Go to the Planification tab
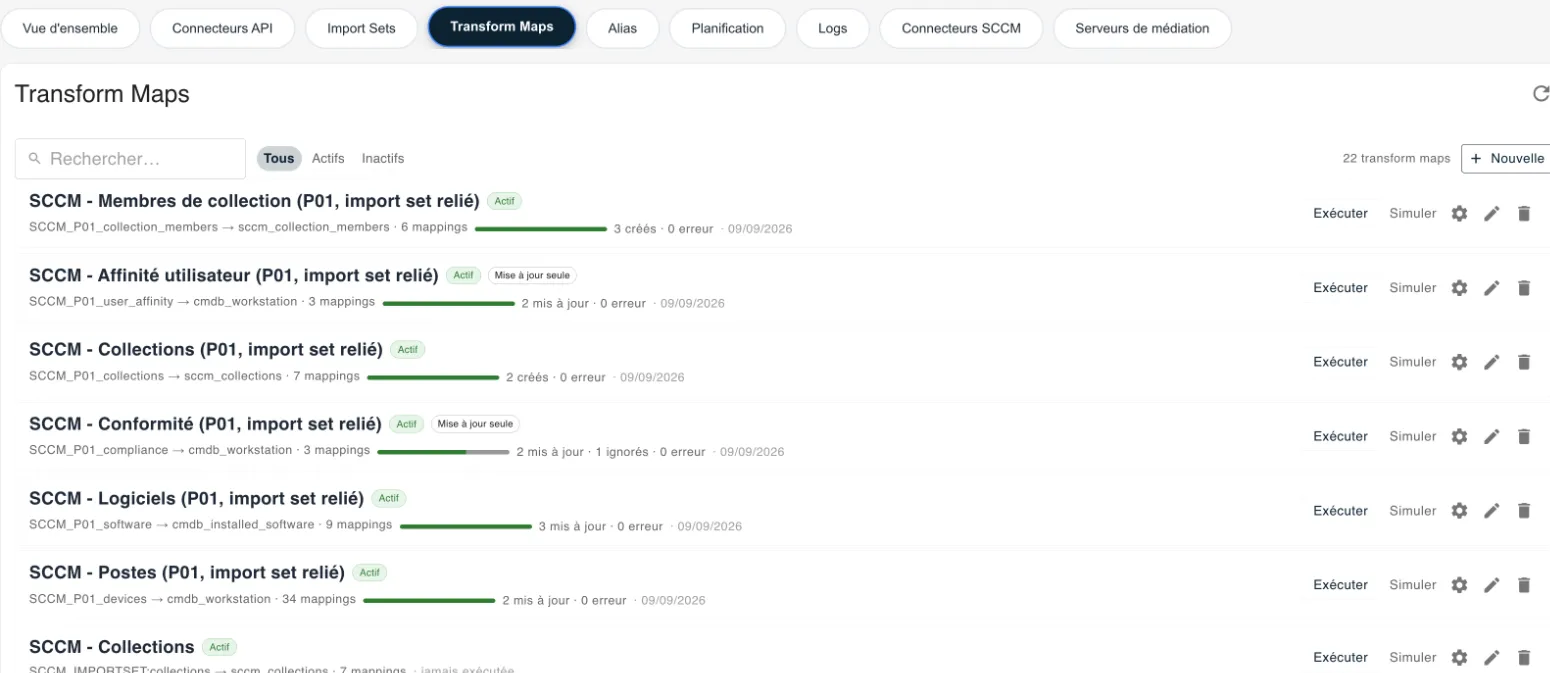Viewport: 1550px width, 673px height. [x=727, y=28]
